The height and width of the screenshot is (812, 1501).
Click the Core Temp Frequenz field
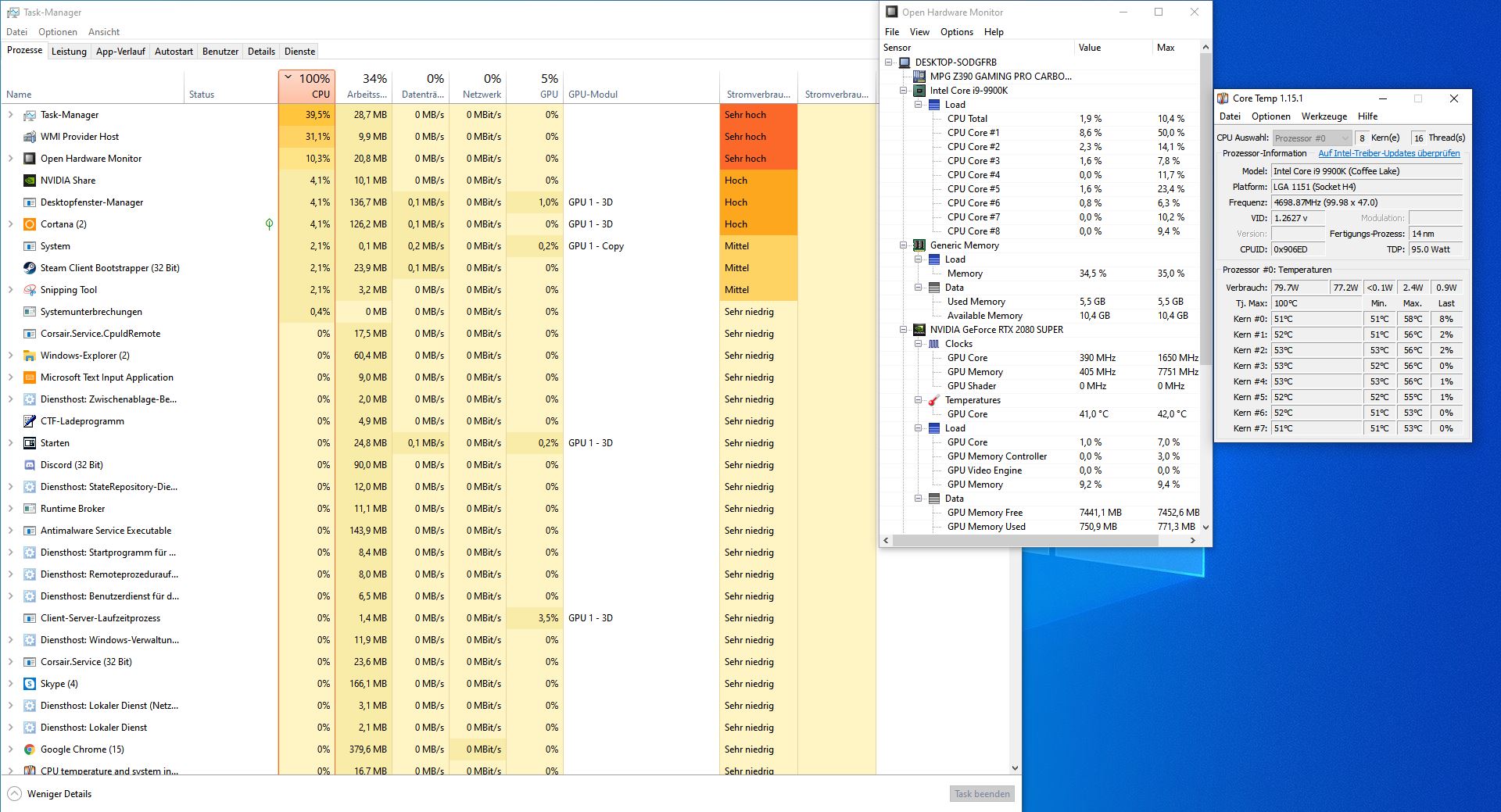[x=1367, y=202]
